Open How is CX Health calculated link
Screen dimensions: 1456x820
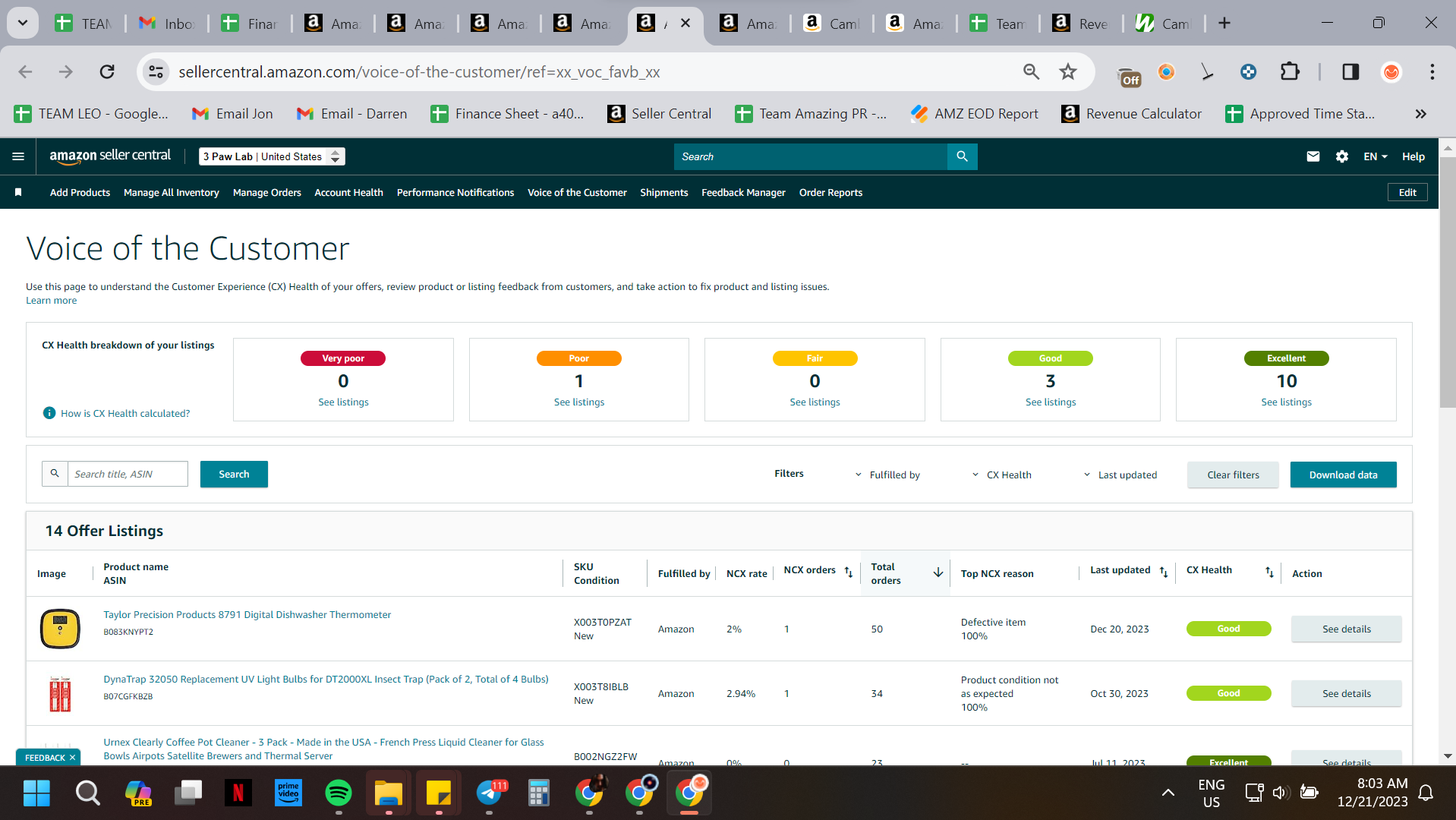click(x=125, y=414)
